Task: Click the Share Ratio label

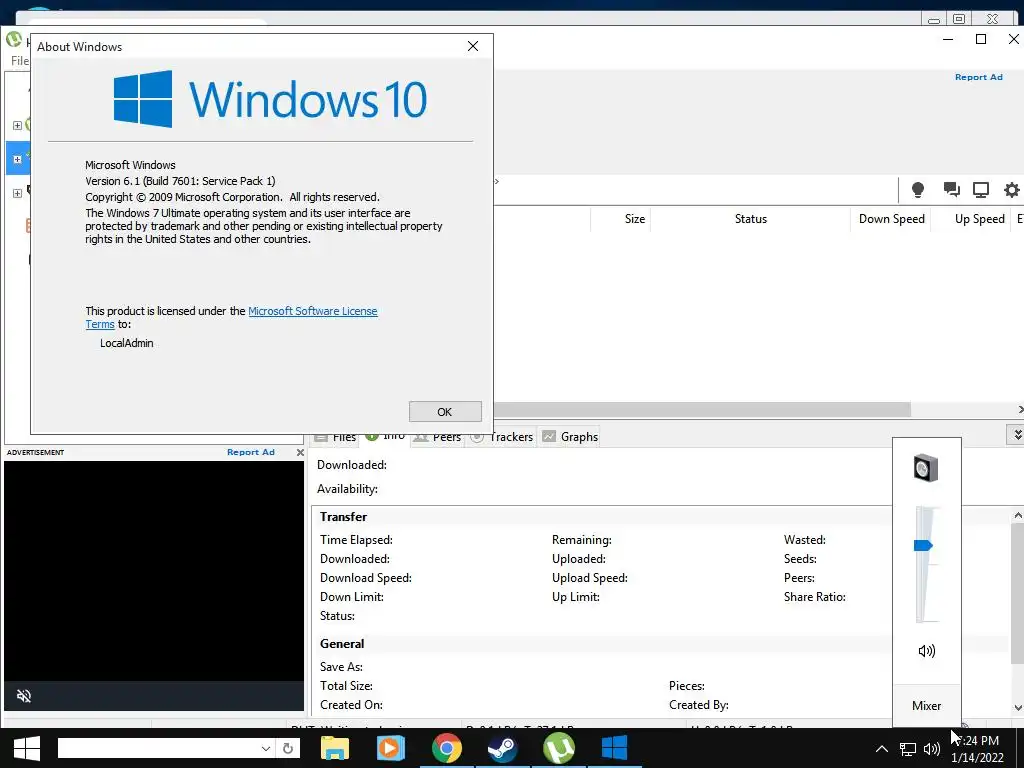Action: click(x=814, y=597)
